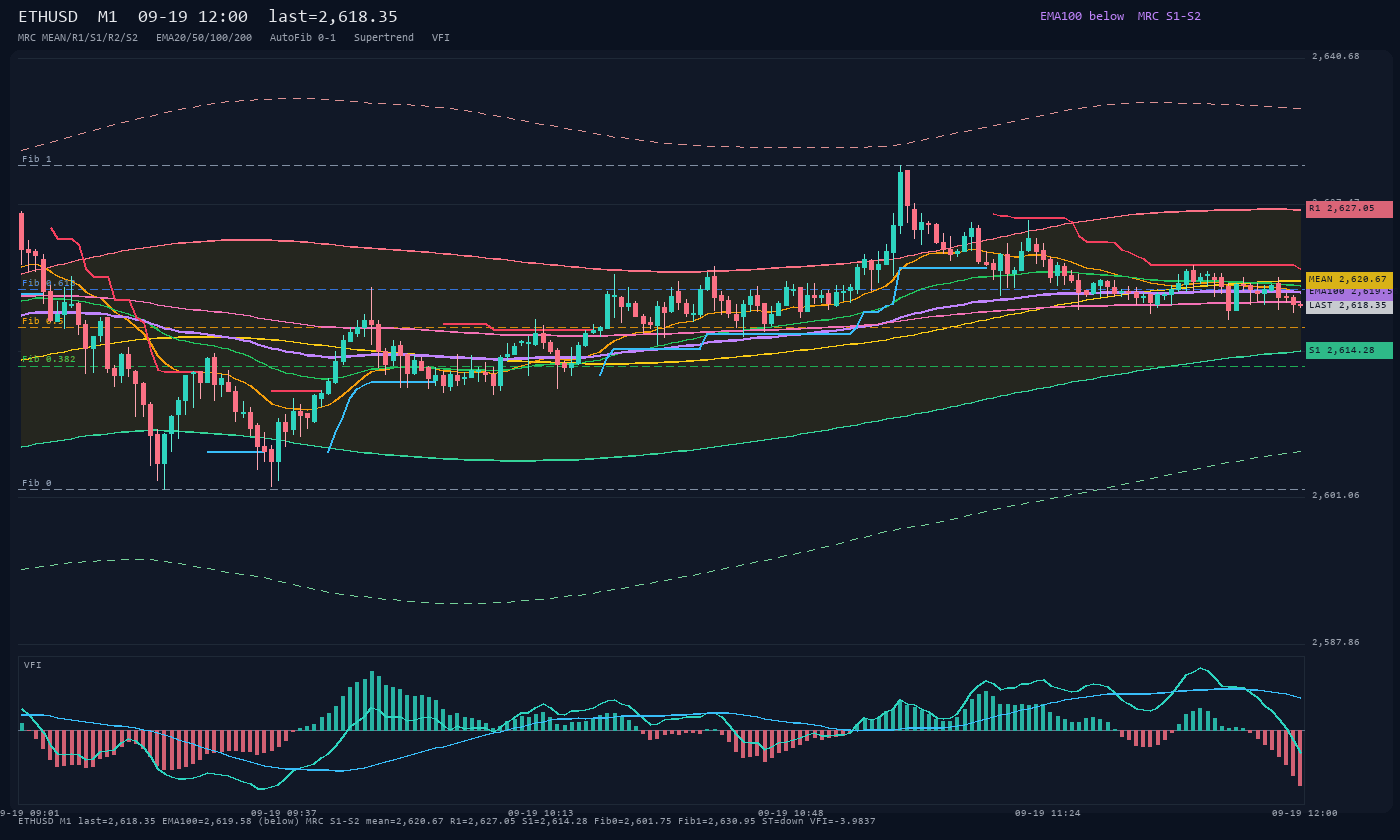Click the ETHUSD M1 chart title

tap(208, 17)
